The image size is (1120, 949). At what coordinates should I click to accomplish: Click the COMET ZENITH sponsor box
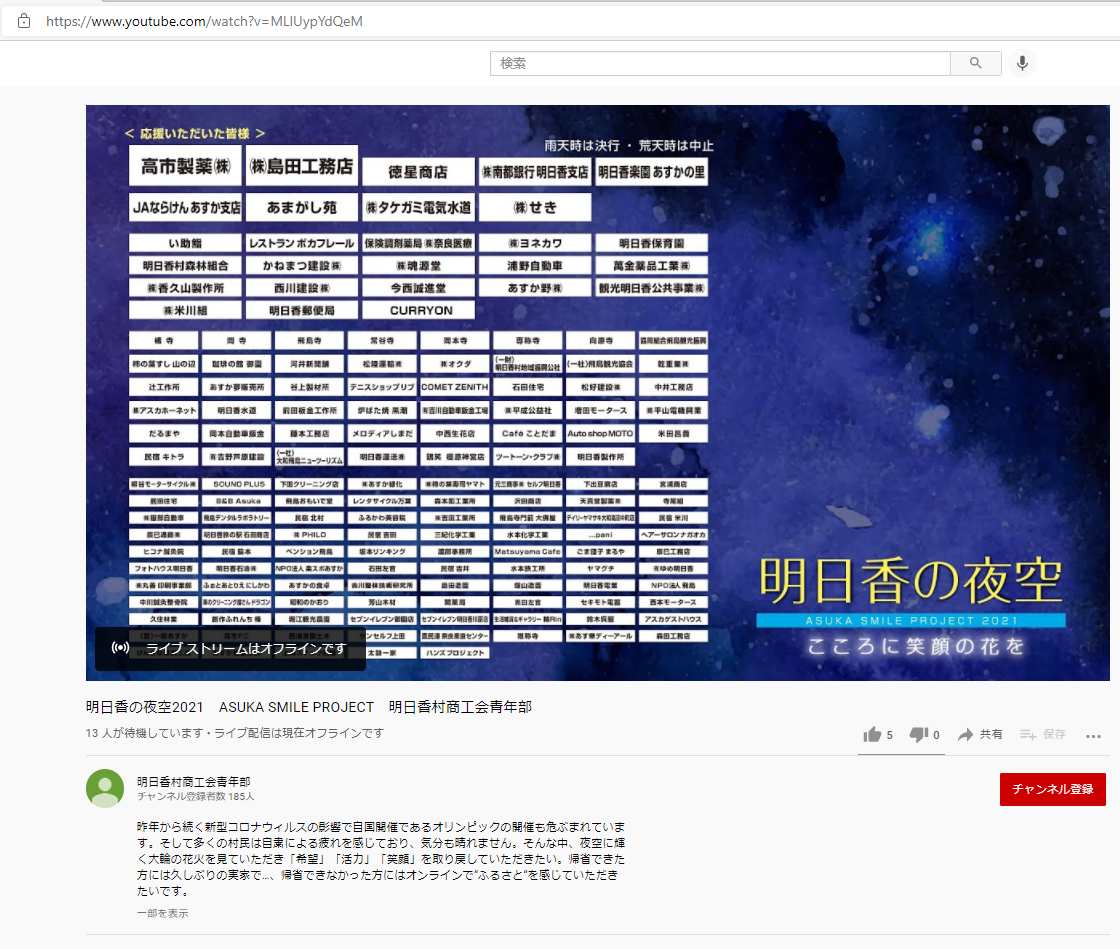(x=455, y=387)
